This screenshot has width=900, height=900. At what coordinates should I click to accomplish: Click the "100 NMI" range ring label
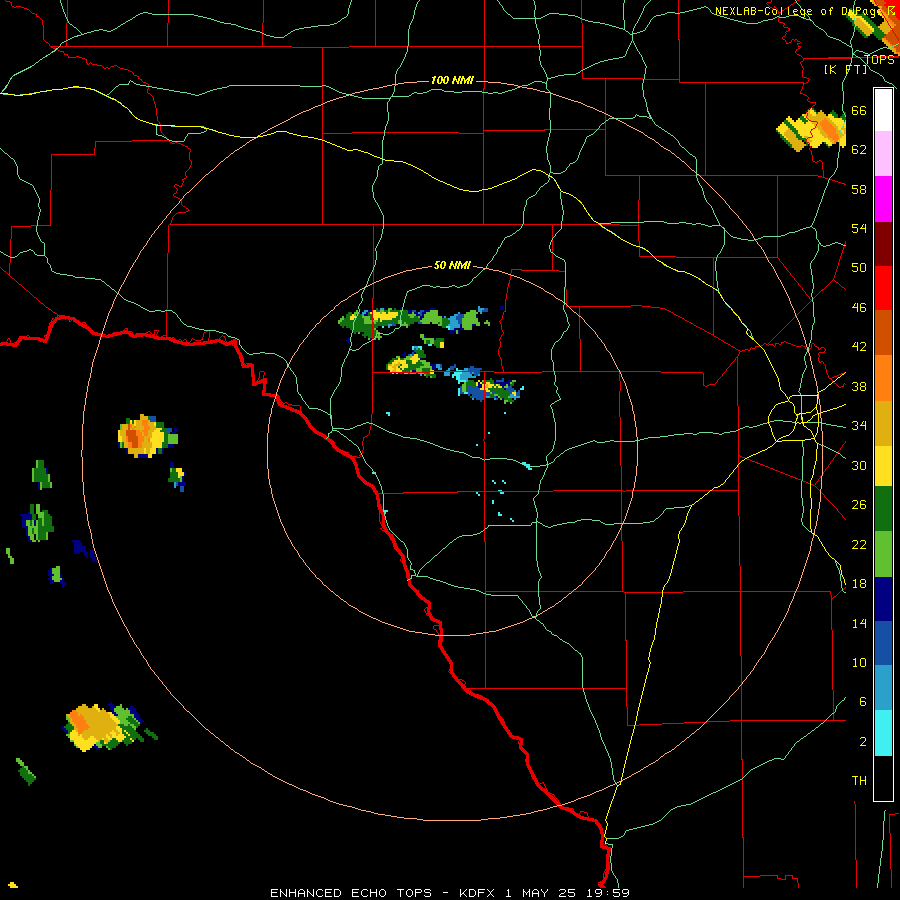coord(452,80)
